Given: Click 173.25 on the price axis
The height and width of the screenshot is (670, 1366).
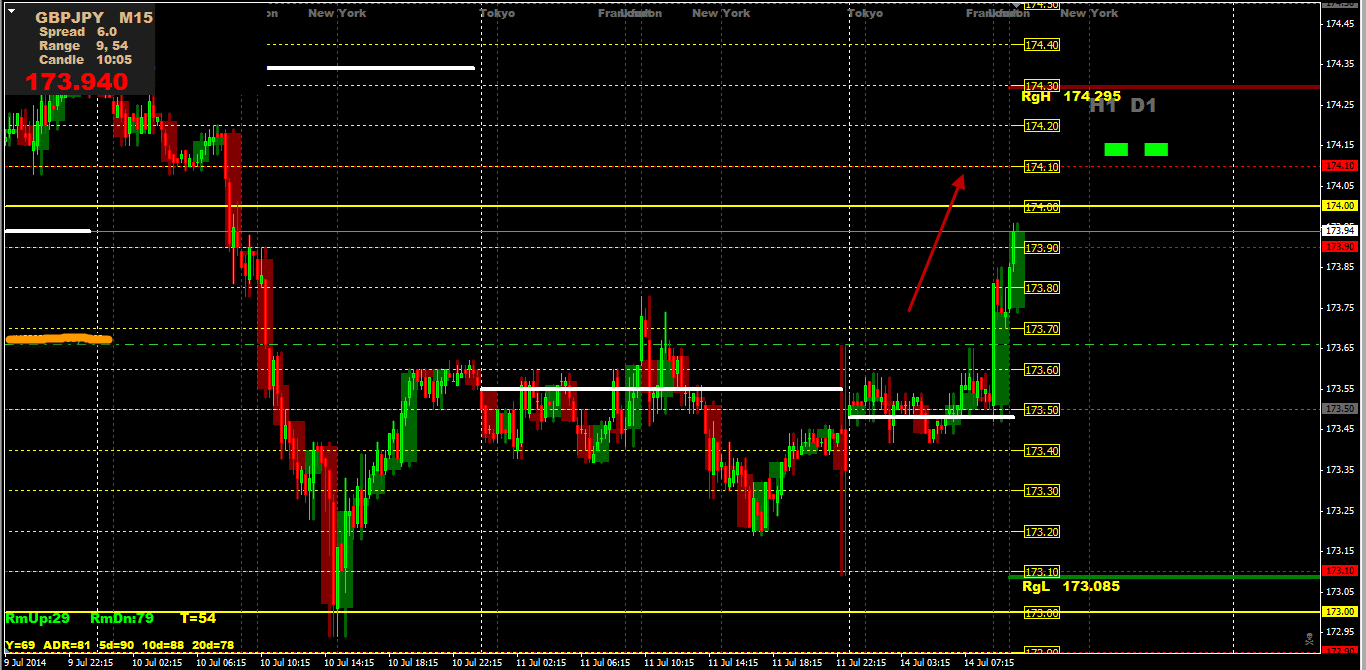Looking at the screenshot, I should tap(1340, 510).
